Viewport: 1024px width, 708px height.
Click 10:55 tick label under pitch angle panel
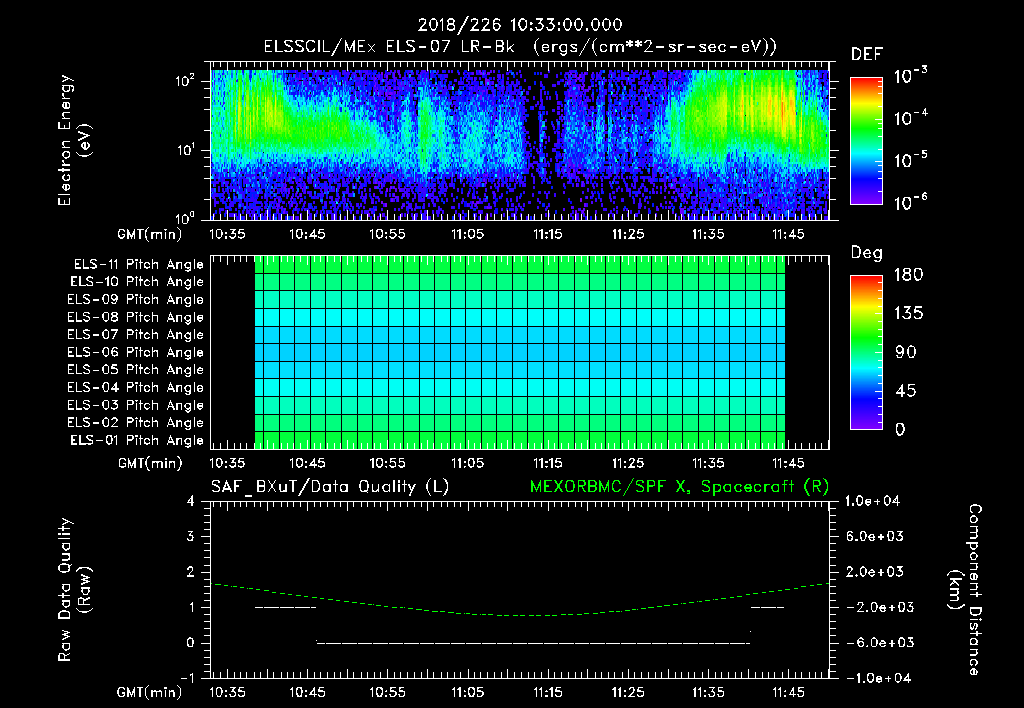pos(387,463)
